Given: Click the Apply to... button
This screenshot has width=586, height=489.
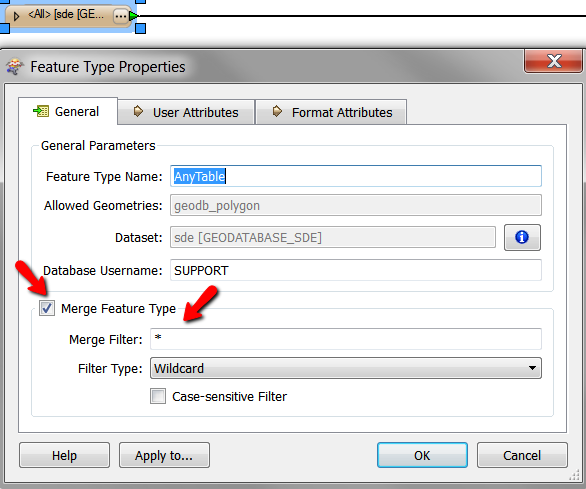Looking at the screenshot, I should point(164,455).
